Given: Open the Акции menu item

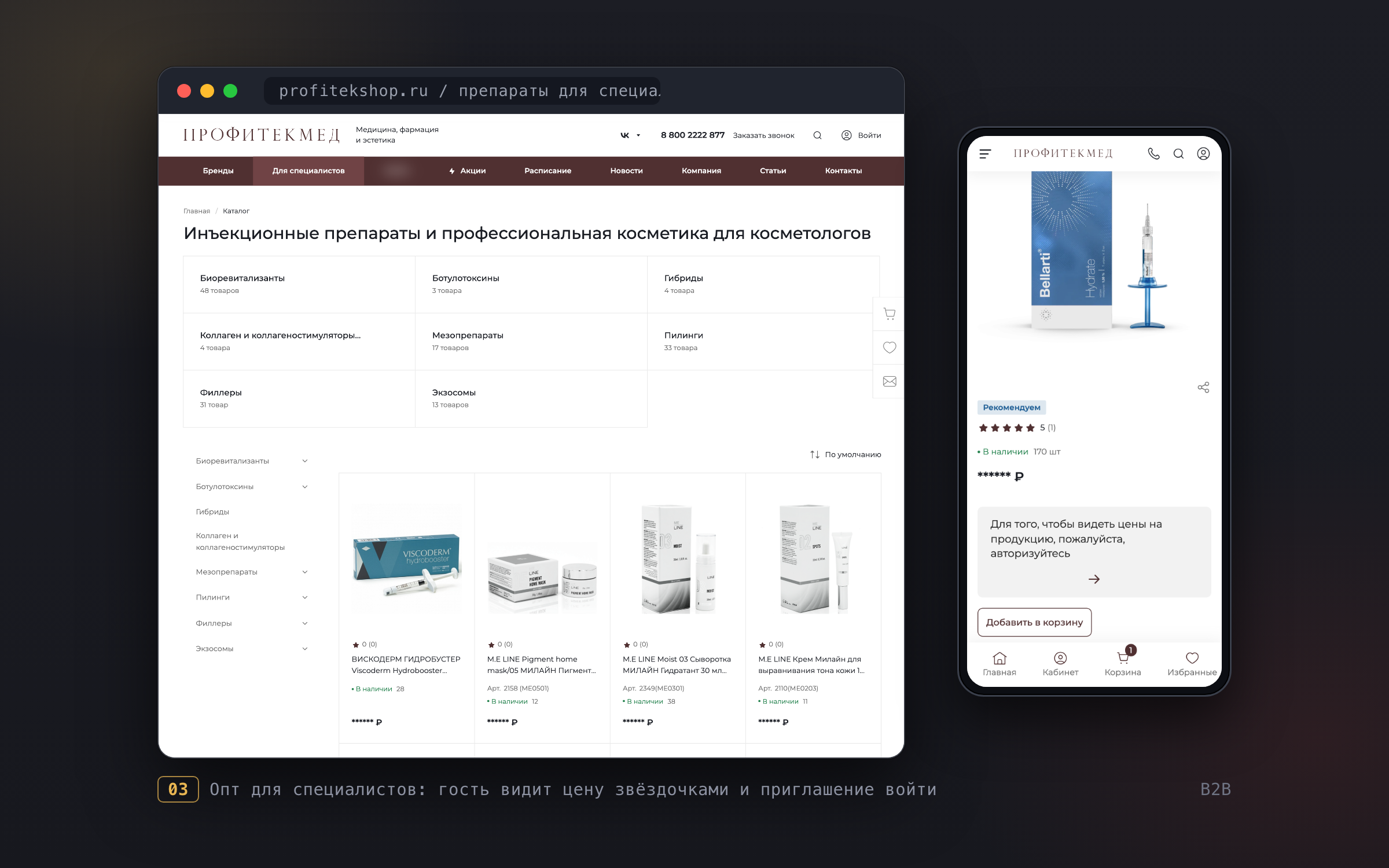Looking at the screenshot, I should pyautogui.click(x=468, y=171).
